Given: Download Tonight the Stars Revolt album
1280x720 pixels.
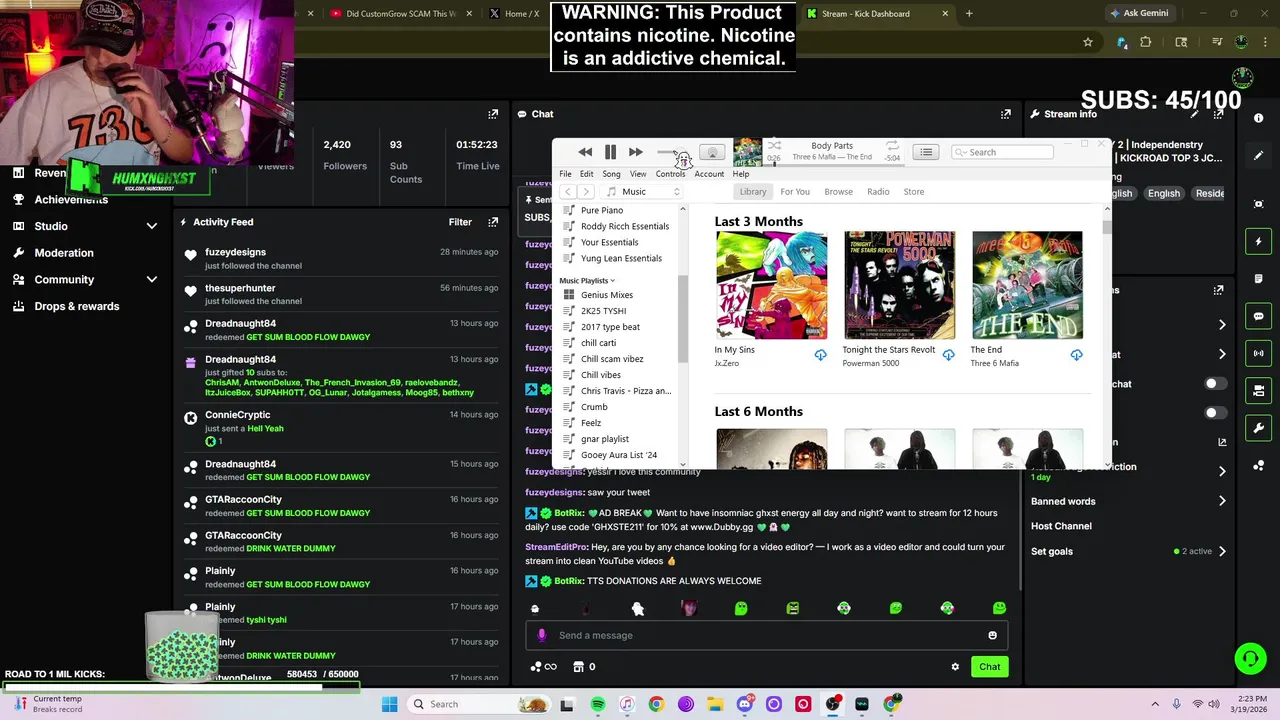Looking at the screenshot, I should tap(948, 355).
